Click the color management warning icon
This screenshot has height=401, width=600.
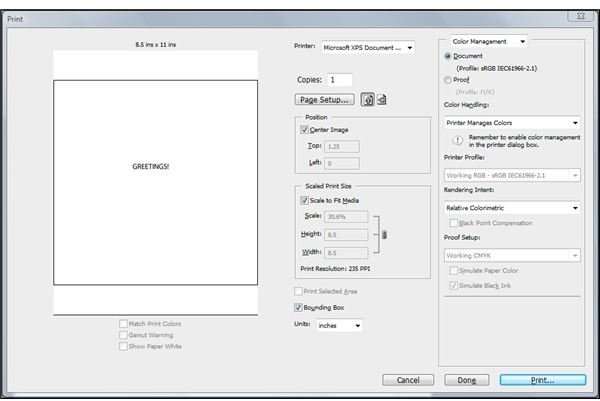(455, 141)
